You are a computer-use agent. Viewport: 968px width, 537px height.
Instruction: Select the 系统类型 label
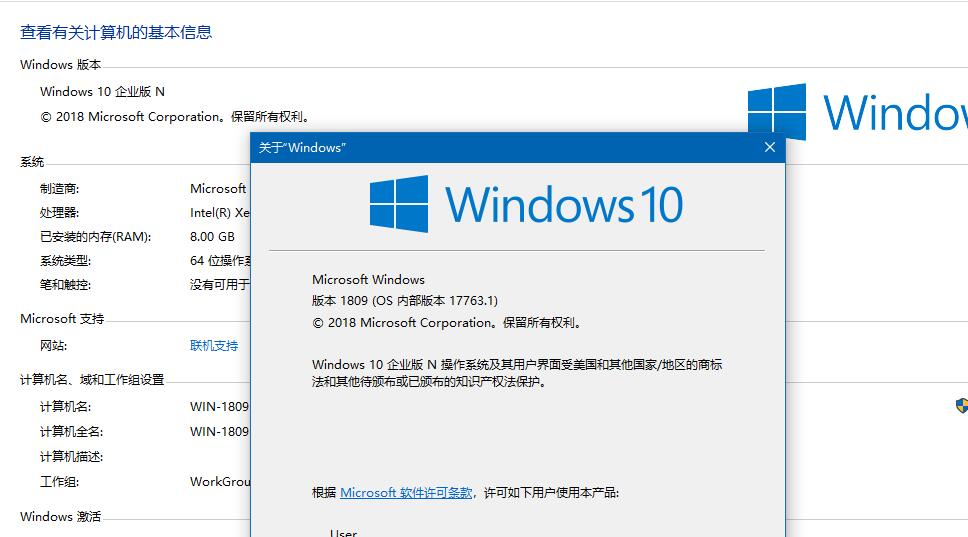pos(65,261)
